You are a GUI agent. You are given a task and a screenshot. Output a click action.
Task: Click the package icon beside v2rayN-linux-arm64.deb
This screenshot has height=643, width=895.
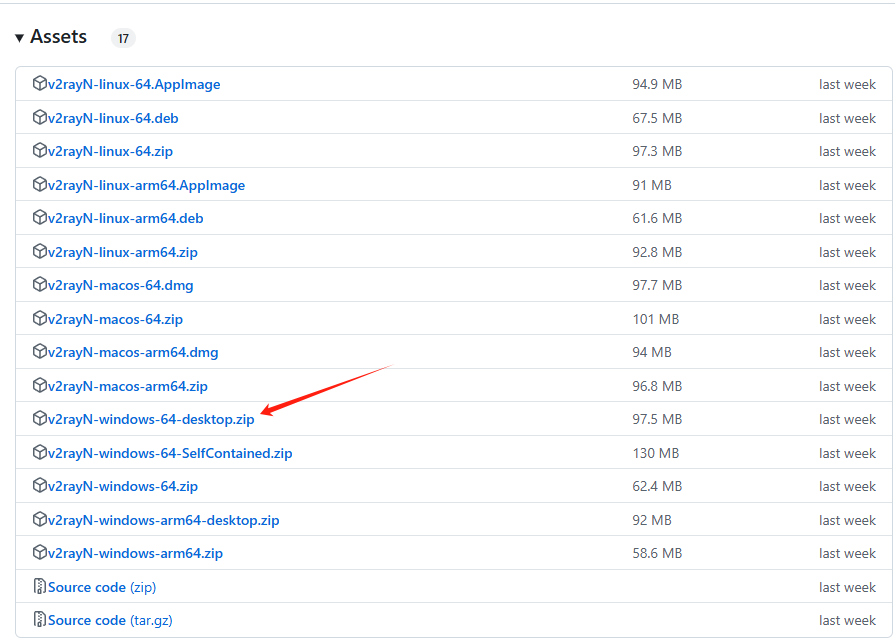coord(39,217)
